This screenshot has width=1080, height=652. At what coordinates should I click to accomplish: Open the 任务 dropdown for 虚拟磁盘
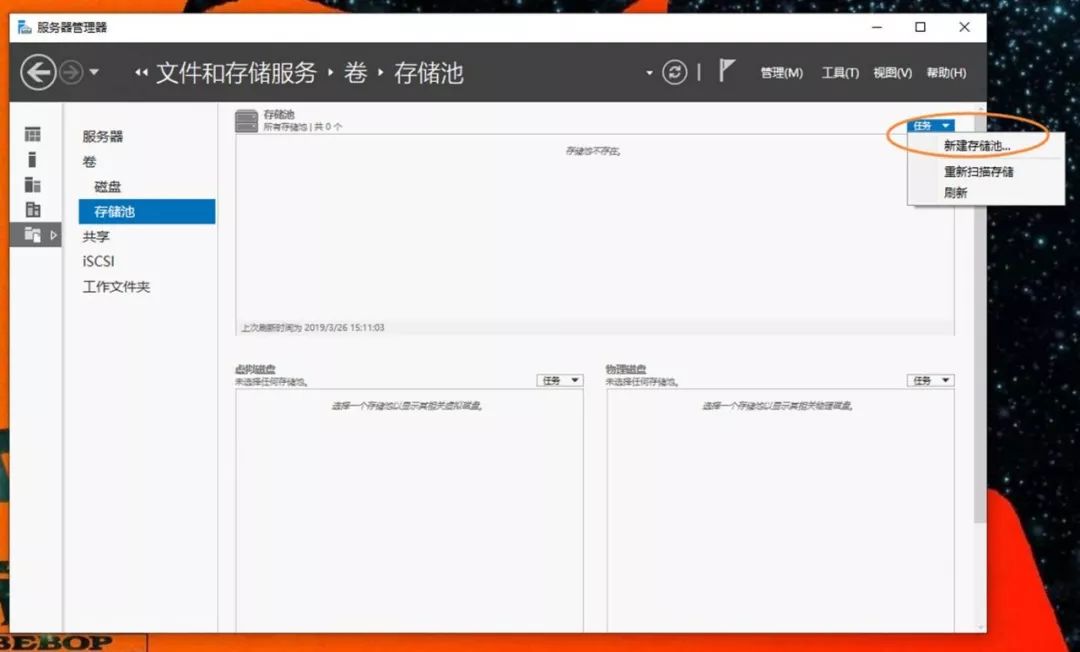[x=560, y=380]
